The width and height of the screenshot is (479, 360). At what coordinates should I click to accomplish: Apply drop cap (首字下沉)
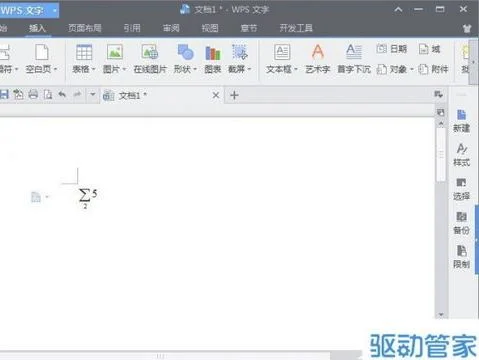coord(354,59)
